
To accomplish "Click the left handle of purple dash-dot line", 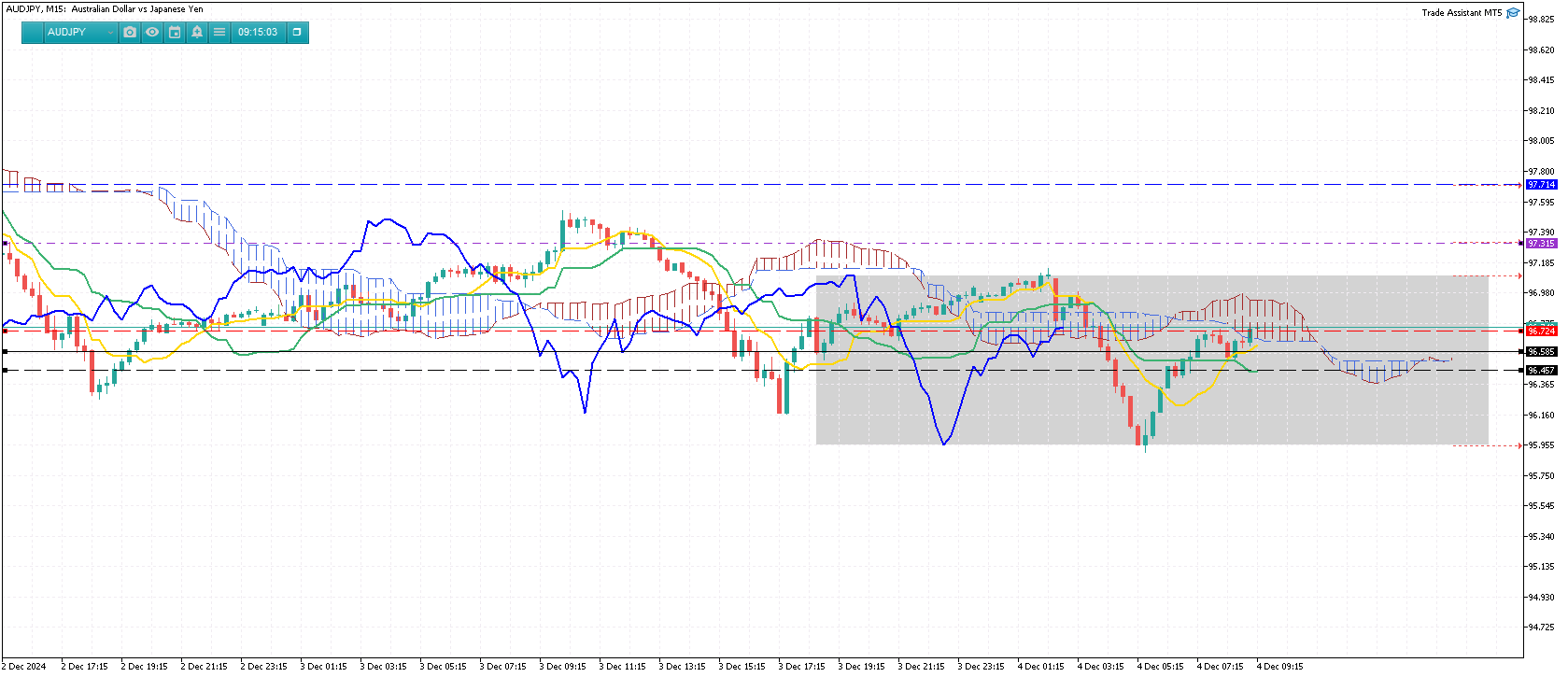I will point(5,244).
